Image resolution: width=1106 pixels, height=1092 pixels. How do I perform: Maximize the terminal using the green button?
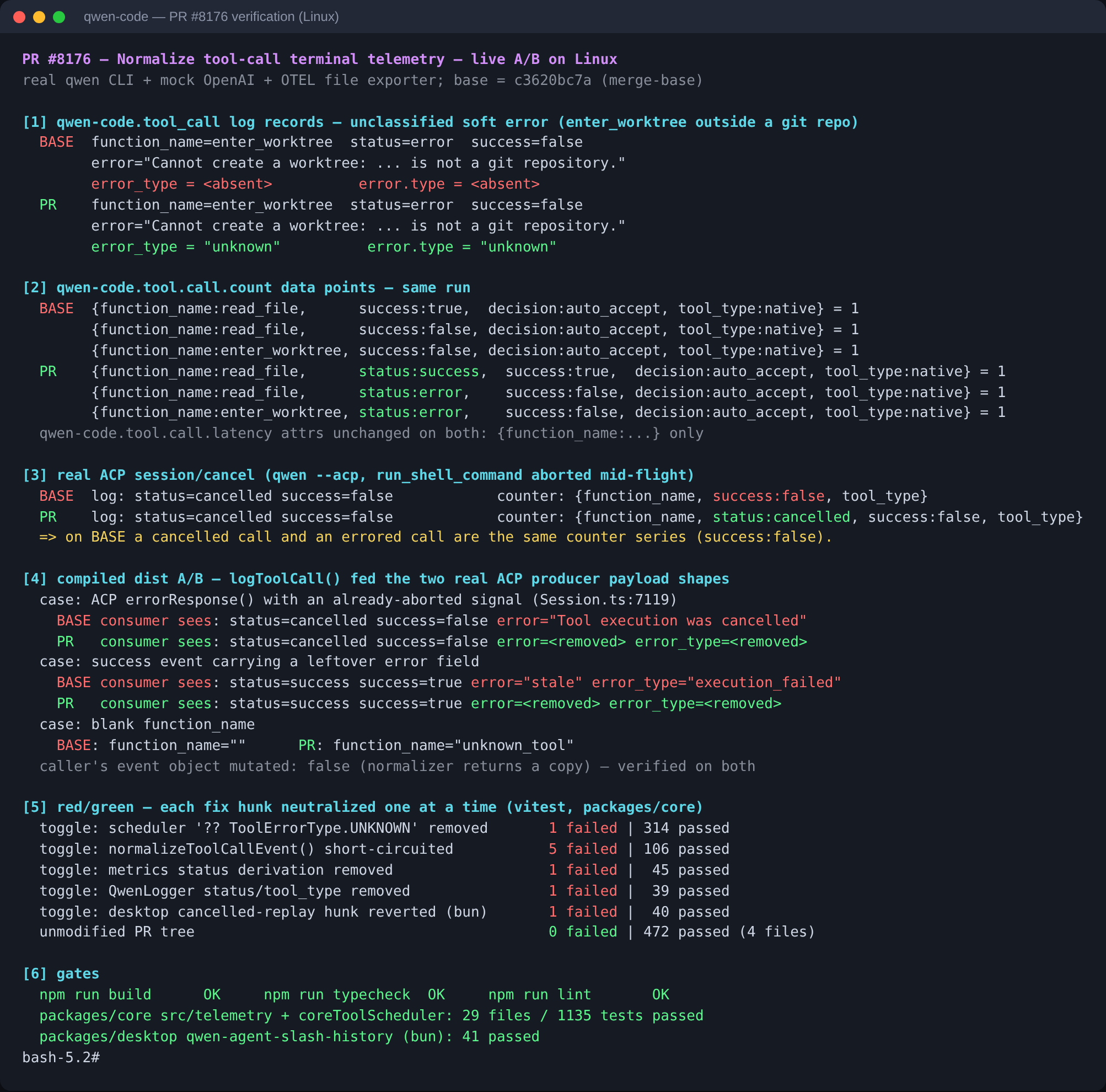[x=59, y=17]
